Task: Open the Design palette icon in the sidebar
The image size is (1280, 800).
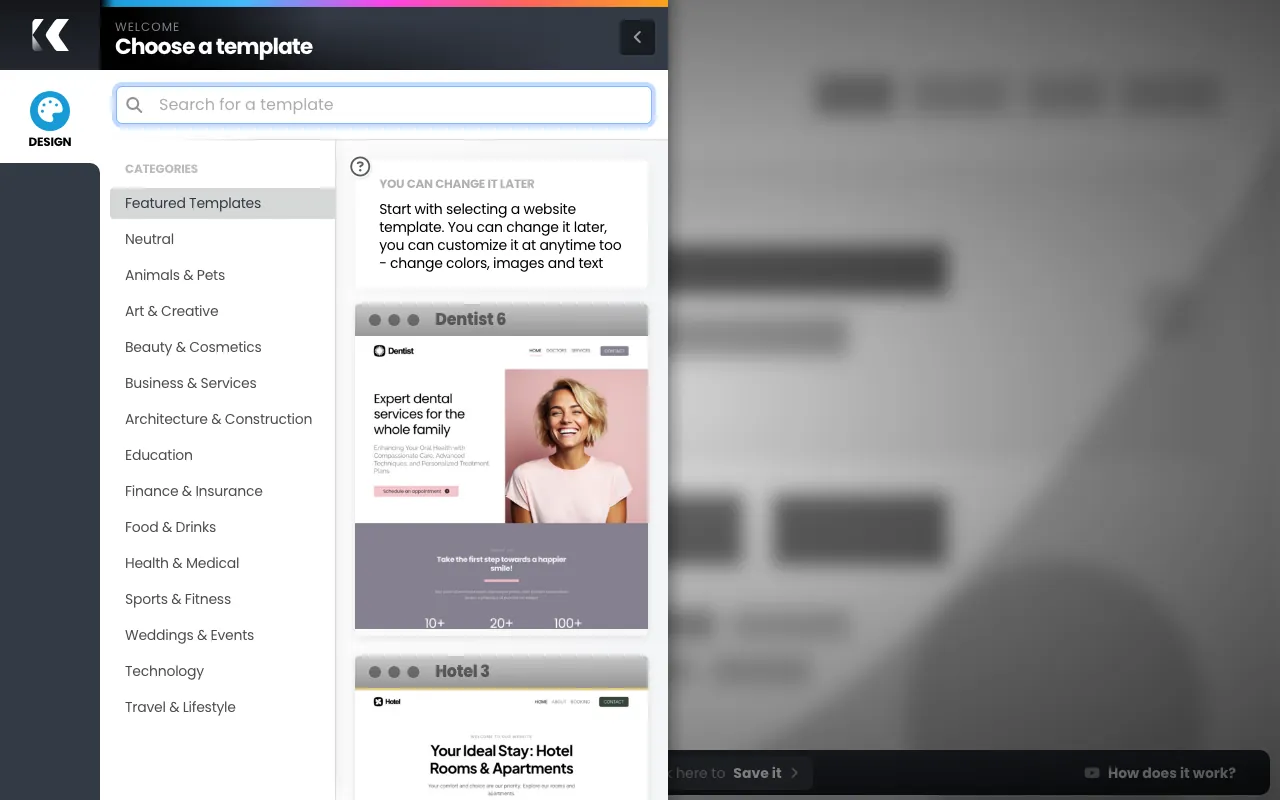Action: click(50, 111)
